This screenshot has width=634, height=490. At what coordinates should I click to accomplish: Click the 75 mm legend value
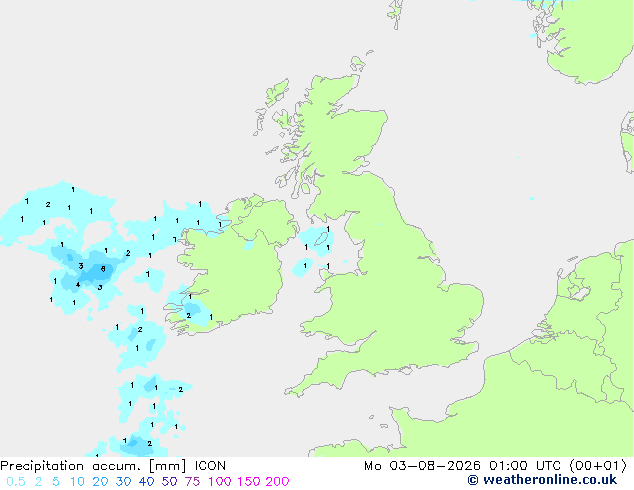(x=192, y=482)
